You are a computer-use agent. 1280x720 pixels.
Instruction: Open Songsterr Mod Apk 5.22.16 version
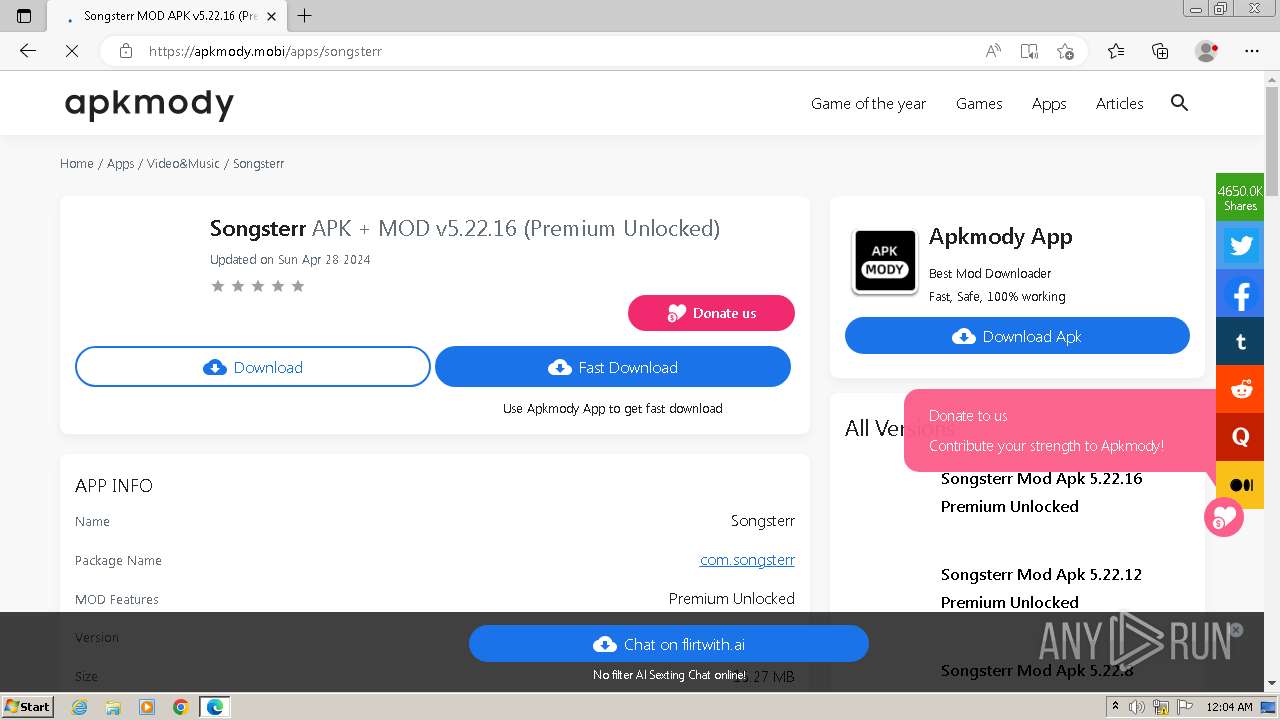1041,492
